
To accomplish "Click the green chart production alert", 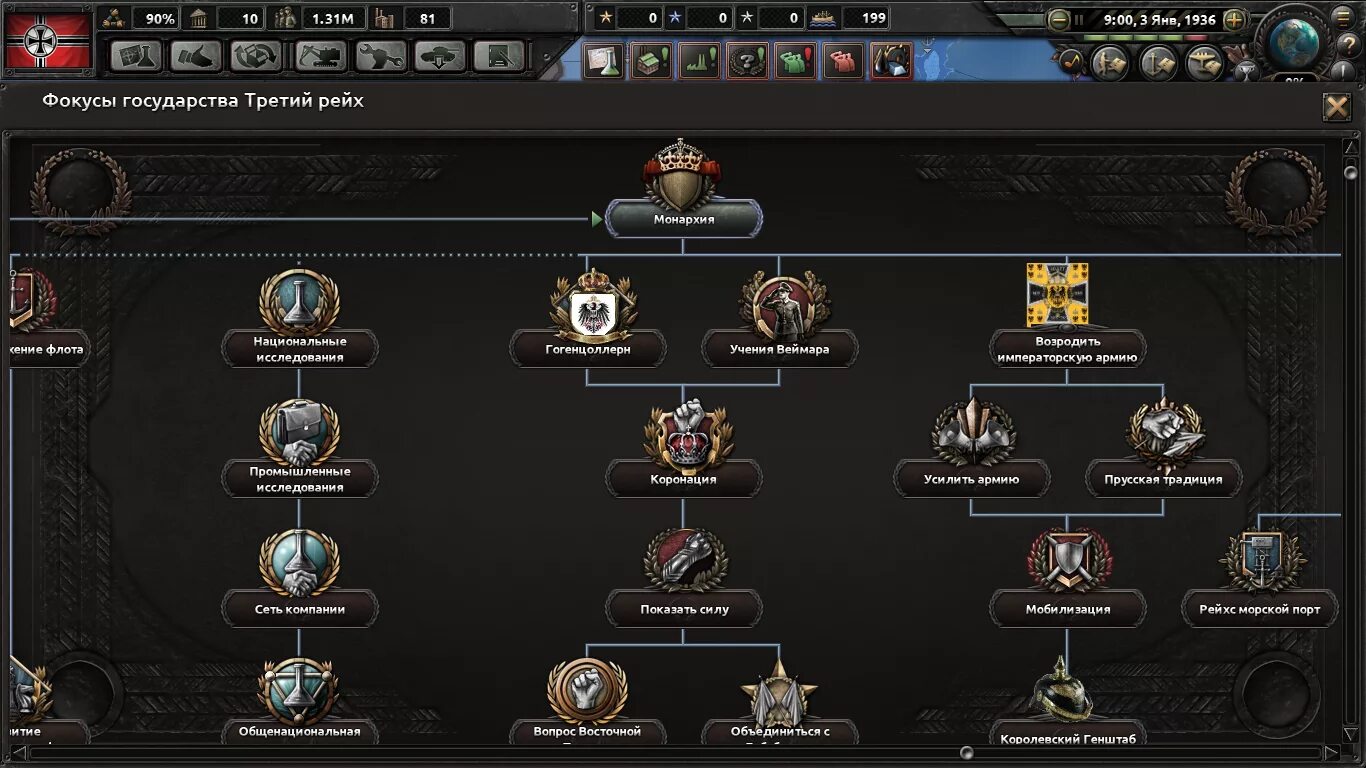I will click(699, 61).
